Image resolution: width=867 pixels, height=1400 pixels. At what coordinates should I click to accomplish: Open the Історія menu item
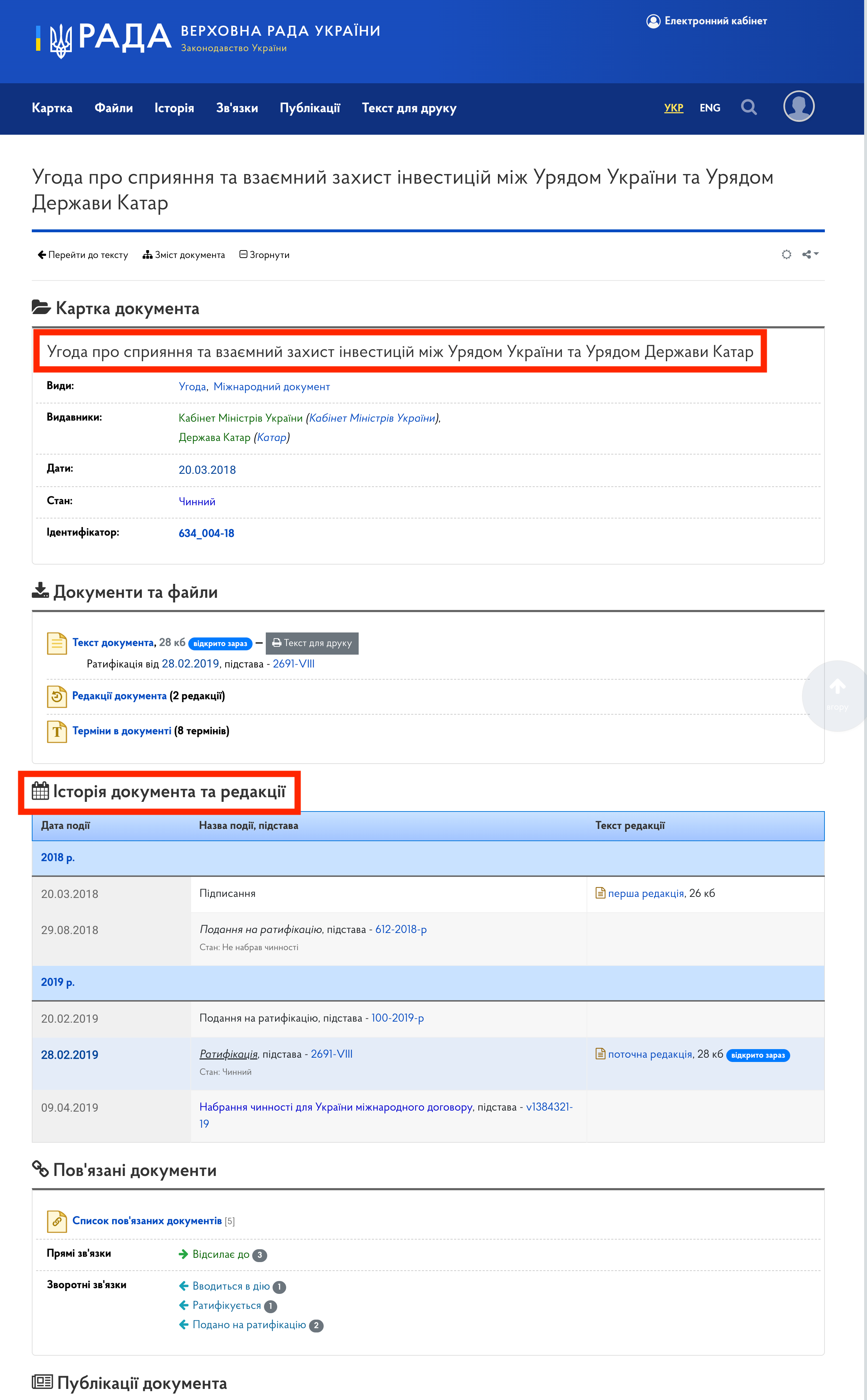click(174, 108)
